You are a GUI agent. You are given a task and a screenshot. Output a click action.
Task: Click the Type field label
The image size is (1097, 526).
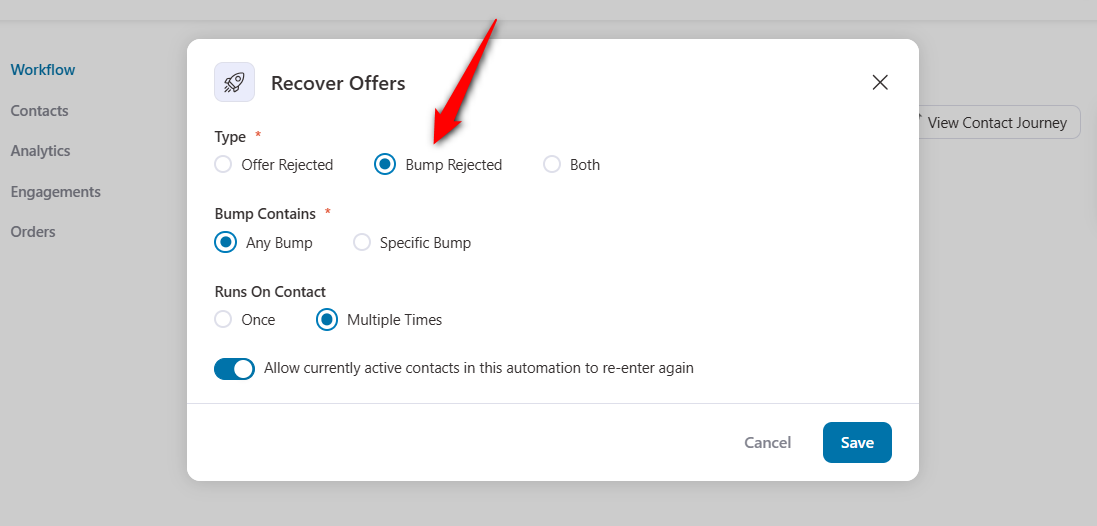[230, 136]
